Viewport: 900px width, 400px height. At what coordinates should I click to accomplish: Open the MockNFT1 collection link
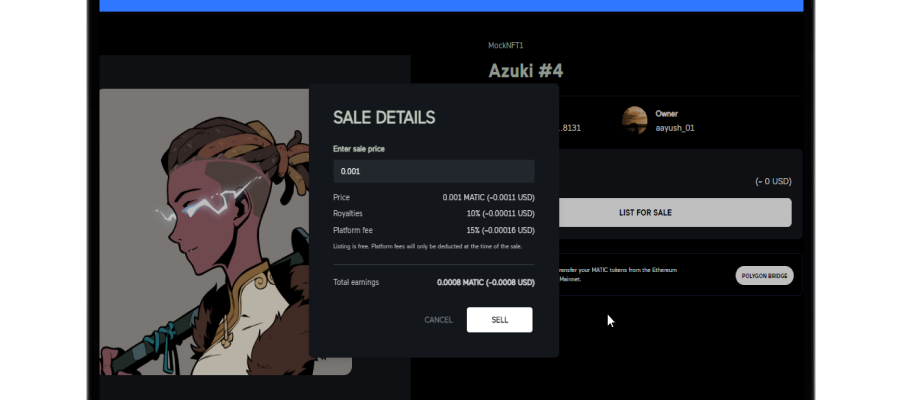(x=506, y=45)
